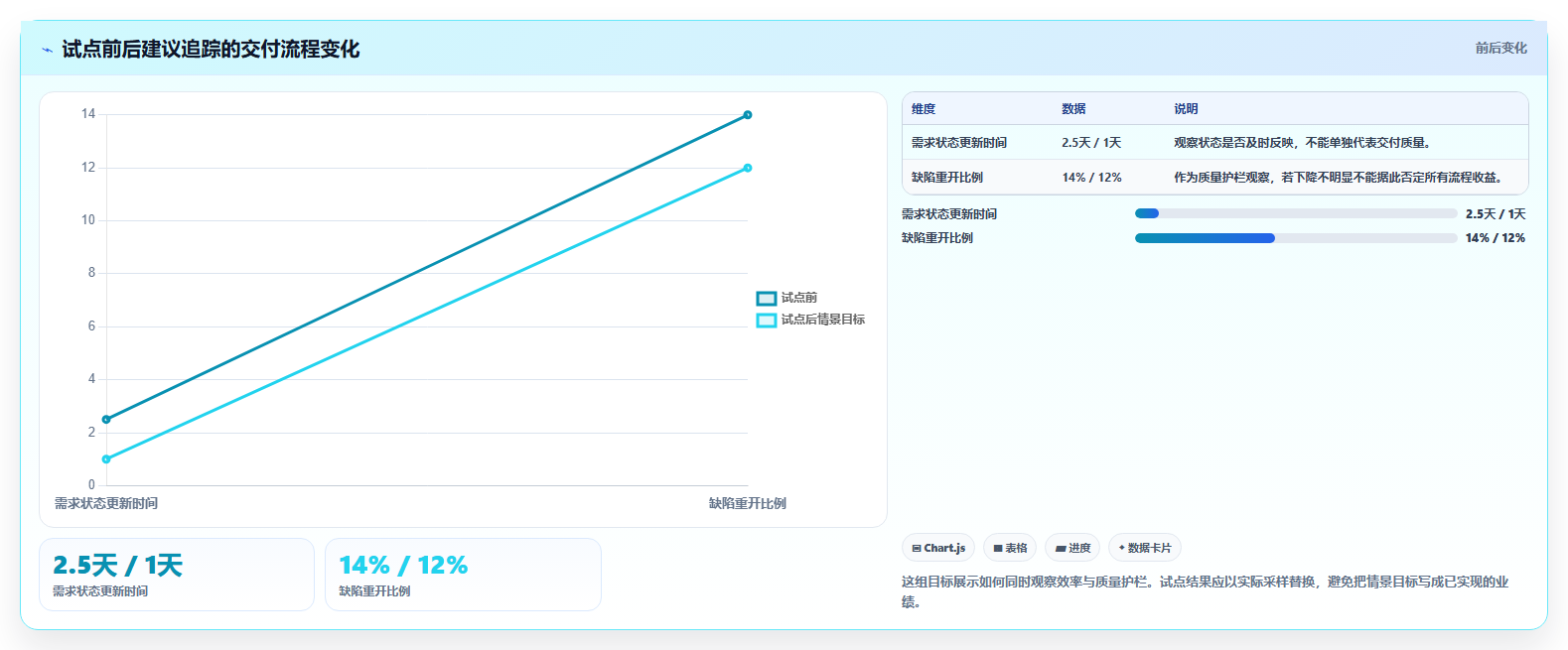Image resolution: width=1568 pixels, height=650 pixels.
Task: Click the 14% / 12% progress value label
Action: 1496,238
